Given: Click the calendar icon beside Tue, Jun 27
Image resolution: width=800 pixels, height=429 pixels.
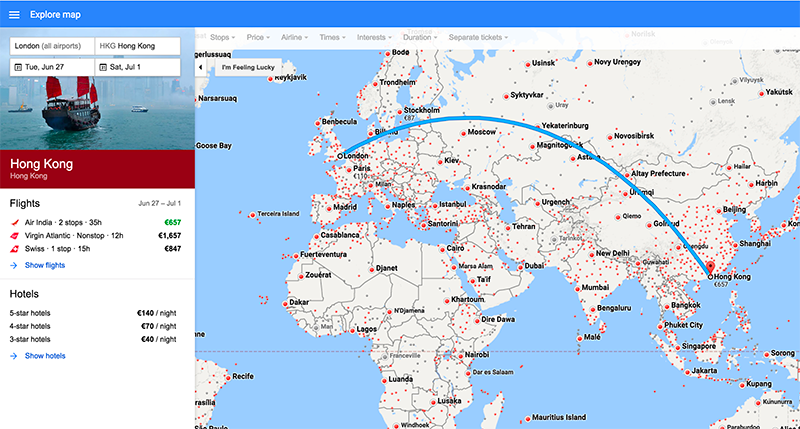Looking at the screenshot, I should point(18,67).
